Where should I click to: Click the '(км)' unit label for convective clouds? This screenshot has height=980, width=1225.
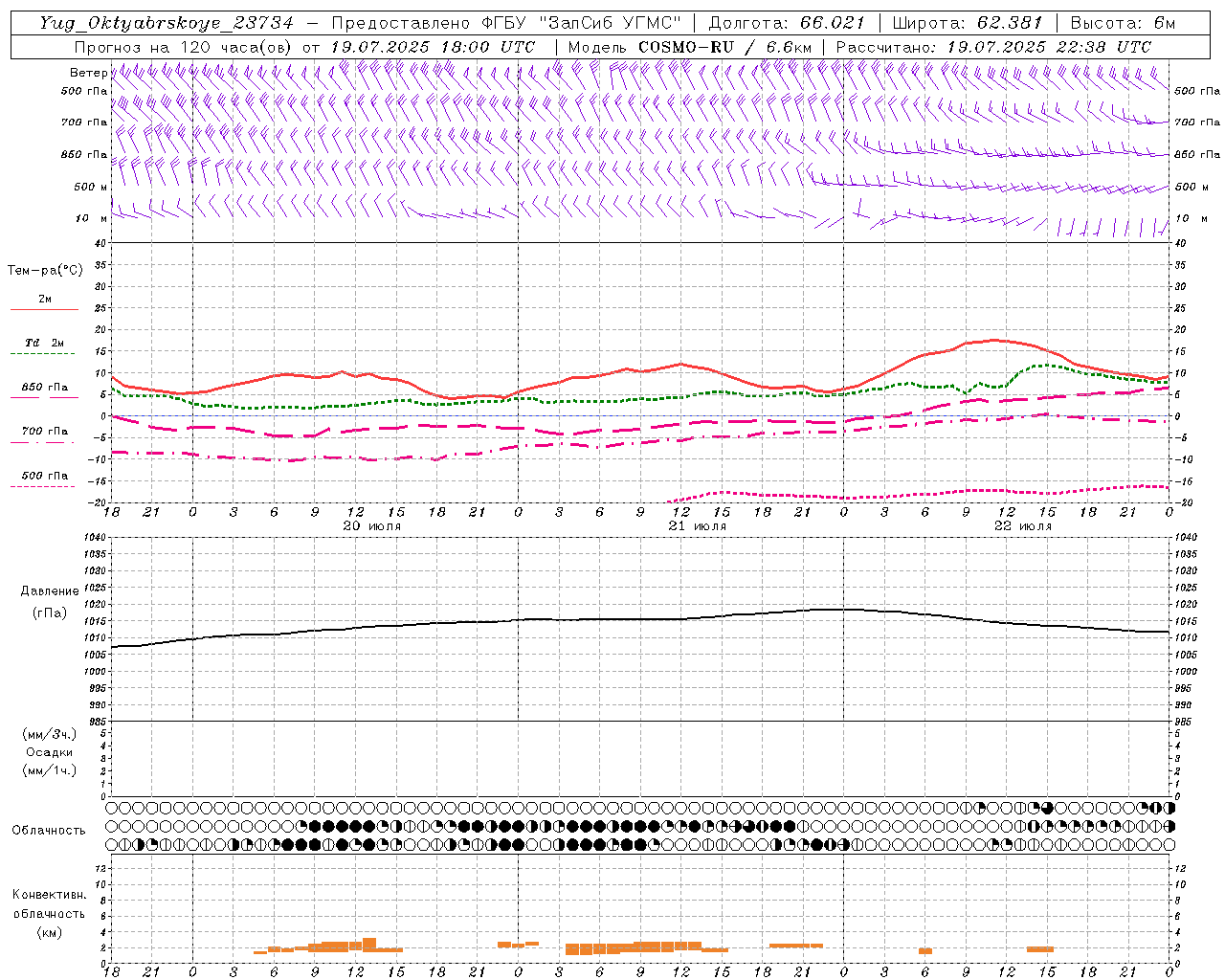(x=49, y=932)
